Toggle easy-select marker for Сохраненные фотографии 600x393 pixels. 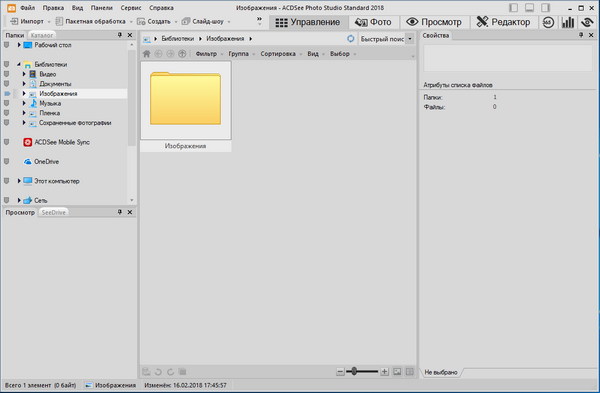pos(7,123)
